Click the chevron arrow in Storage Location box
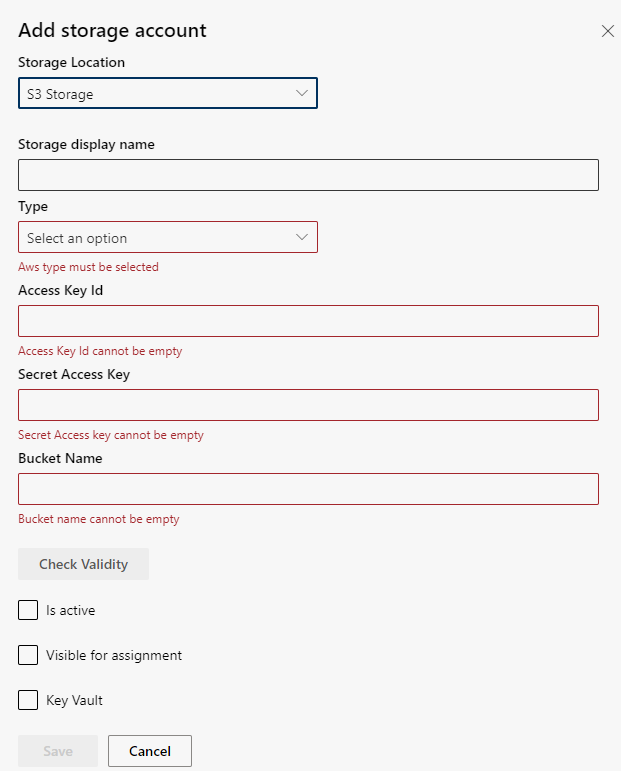The height and width of the screenshot is (771, 621). [x=302, y=93]
